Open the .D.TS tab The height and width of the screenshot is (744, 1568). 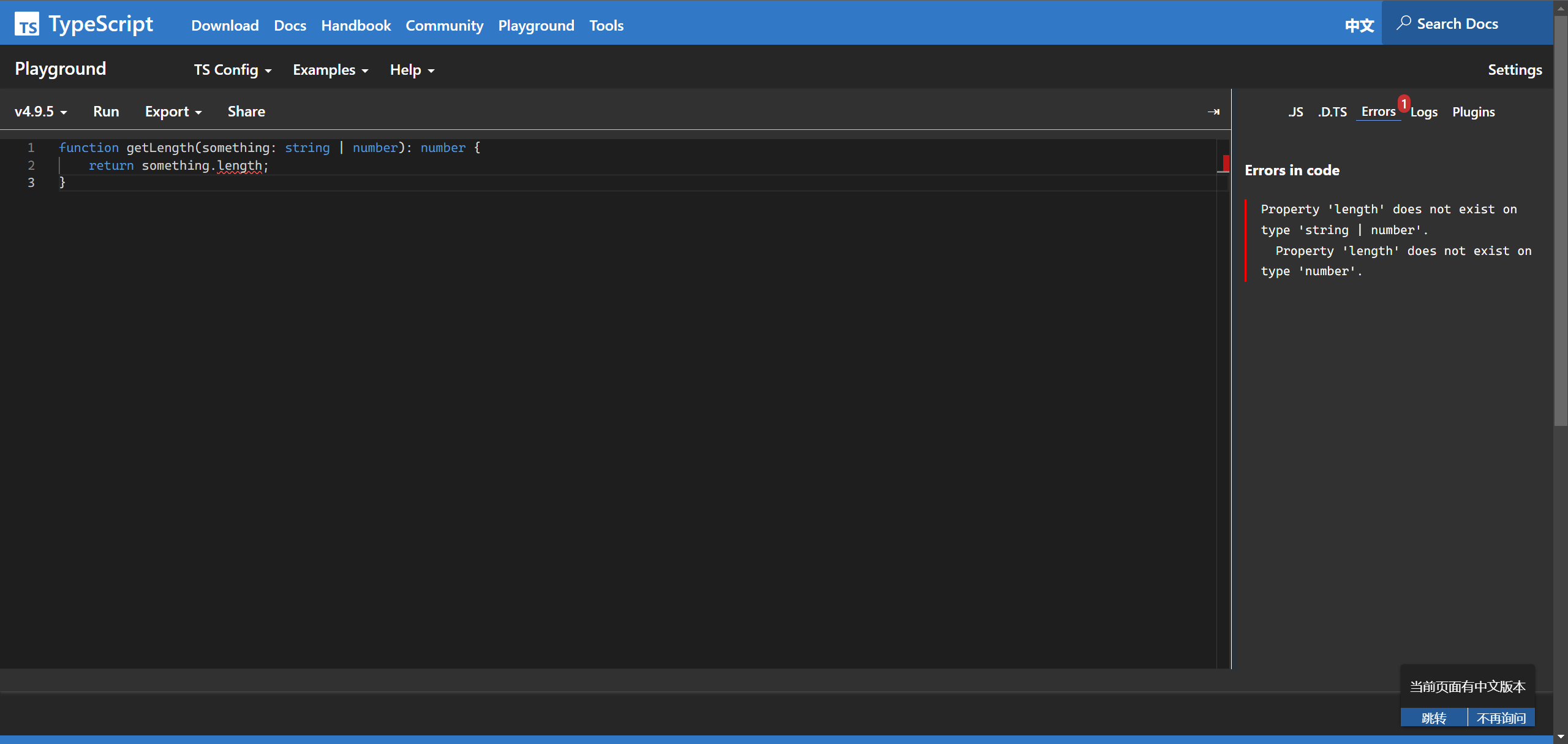coord(1332,112)
